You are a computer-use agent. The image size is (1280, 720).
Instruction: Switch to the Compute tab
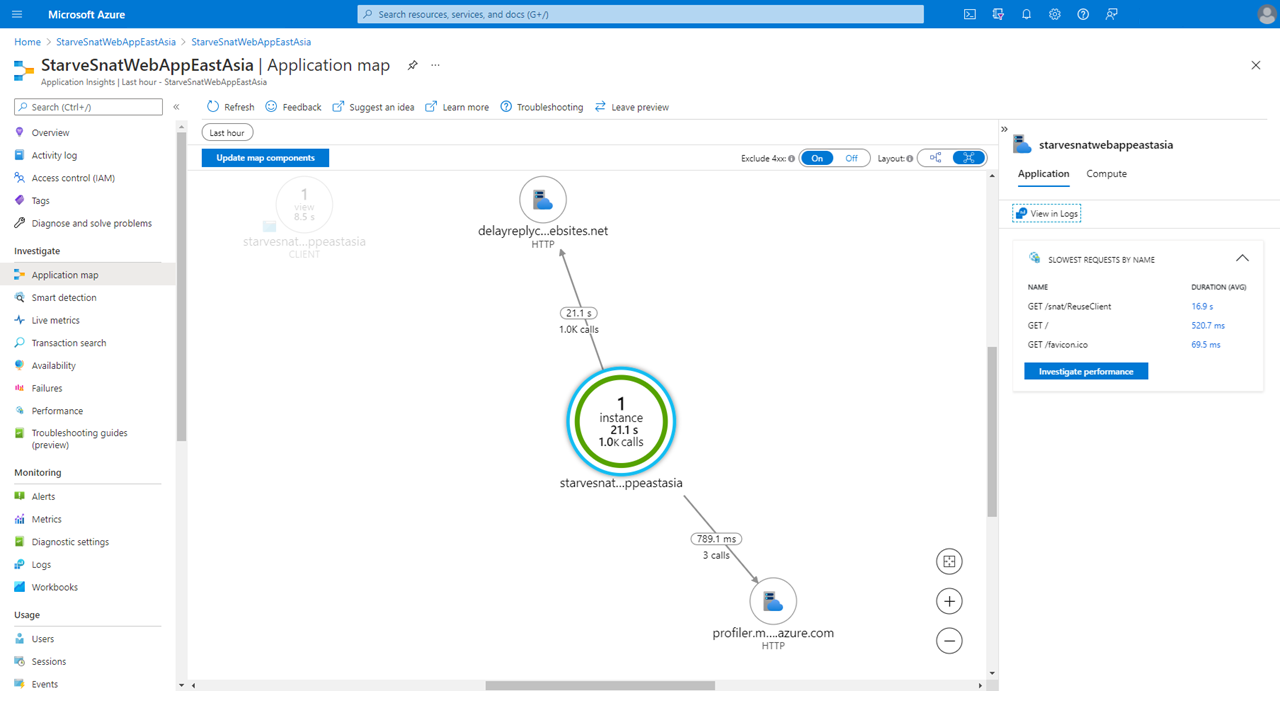pos(1106,174)
